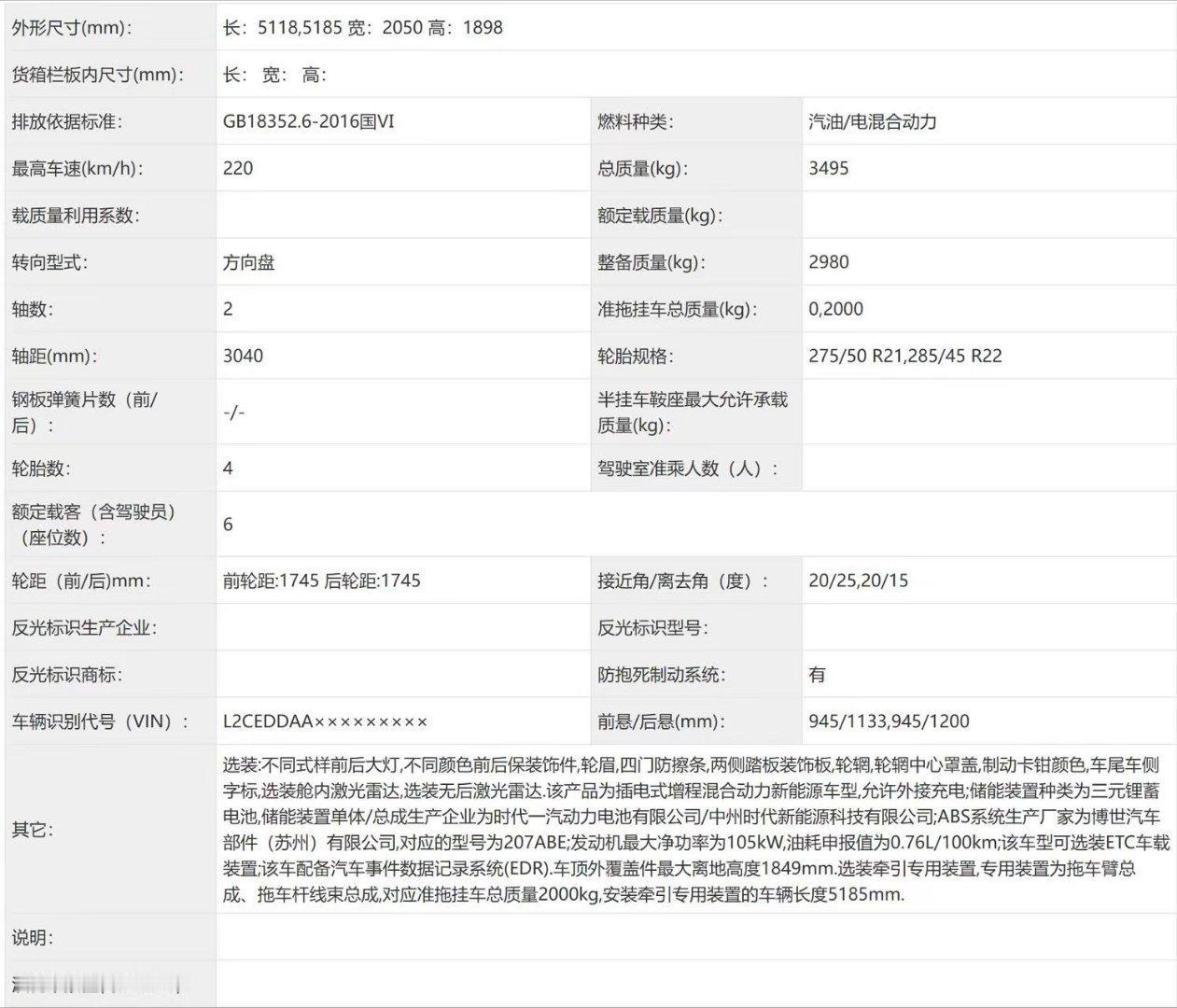Click the 轴距(mm) label

(x=54, y=356)
